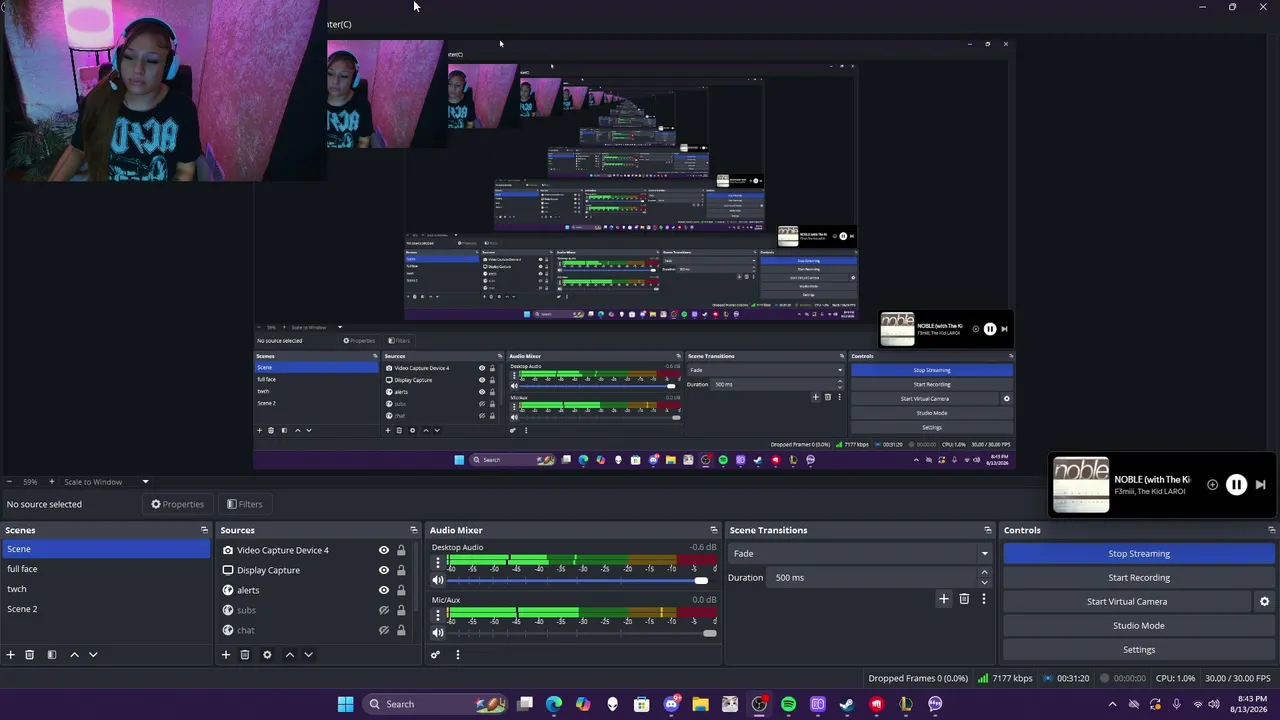Move the selected source down
The height and width of the screenshot is (720, 1280).
pyautogui.click(x=308, y=655)
